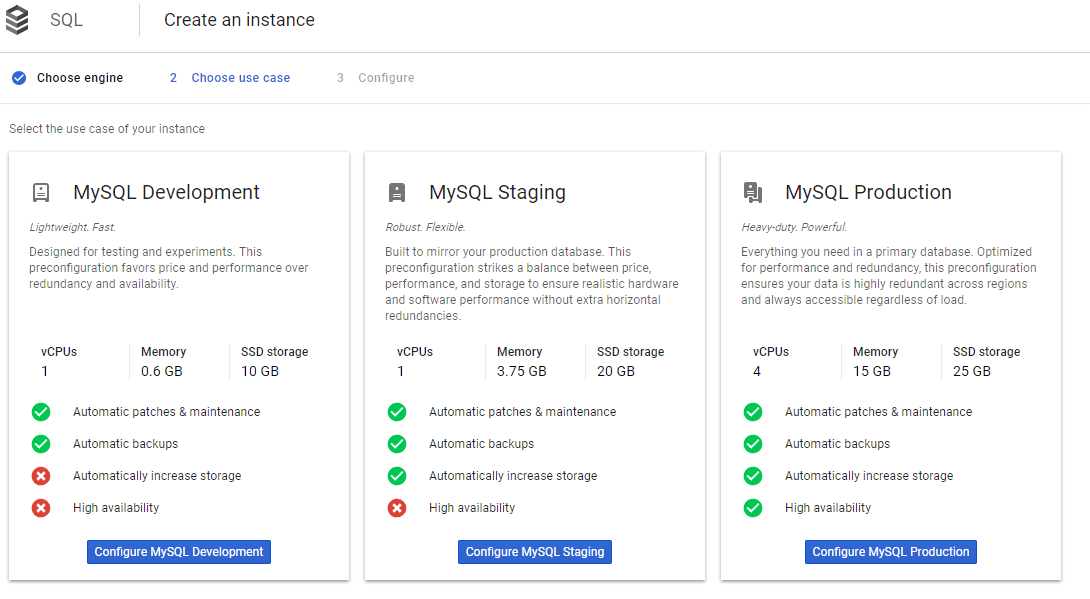Click the red X beside Automatically increase storage under Development
Screen dimensions: 1090x599
point(41,475)
